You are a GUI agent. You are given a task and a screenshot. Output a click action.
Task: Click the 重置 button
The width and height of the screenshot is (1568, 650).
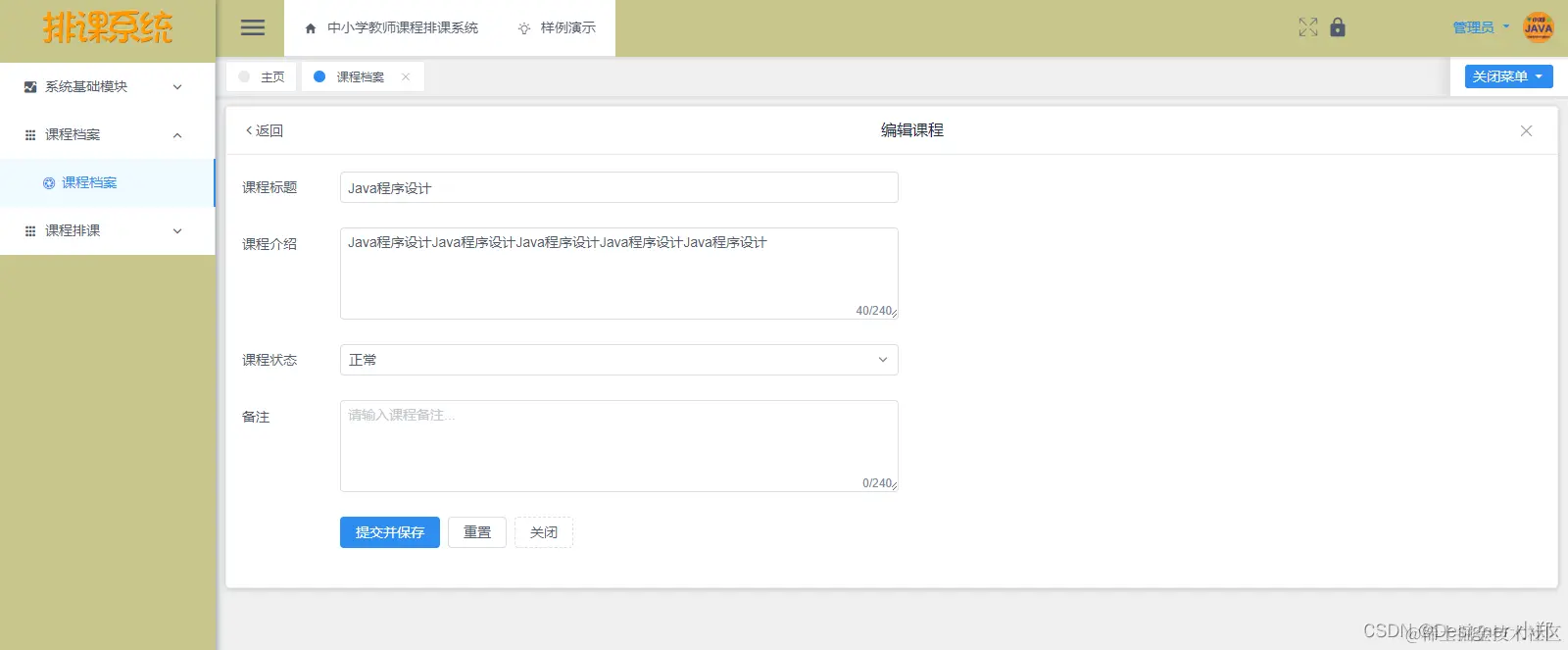coord(477,532)
